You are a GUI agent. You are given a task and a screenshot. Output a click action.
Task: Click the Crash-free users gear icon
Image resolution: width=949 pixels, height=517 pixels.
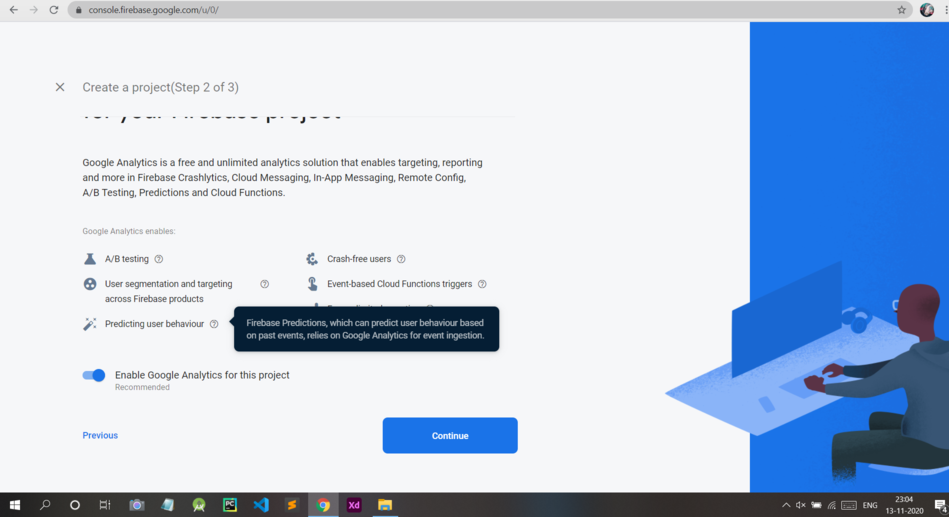312,259
